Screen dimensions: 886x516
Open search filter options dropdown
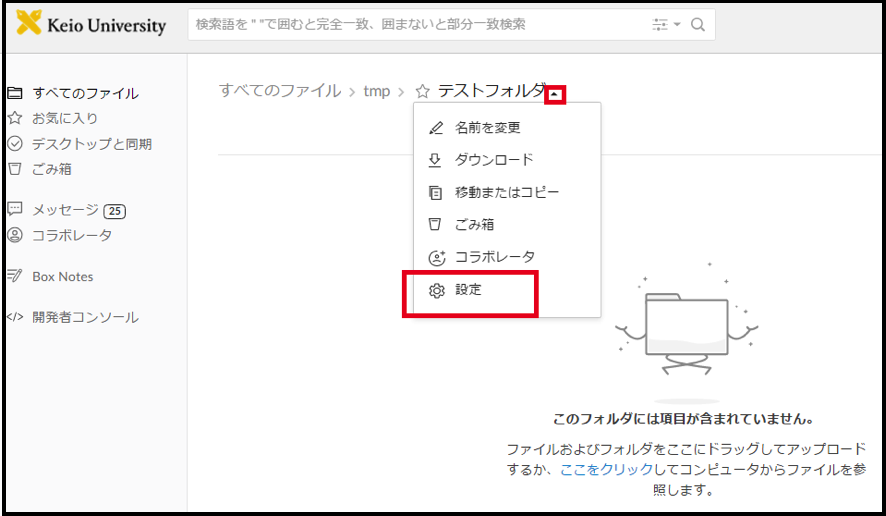click(665, 25)
